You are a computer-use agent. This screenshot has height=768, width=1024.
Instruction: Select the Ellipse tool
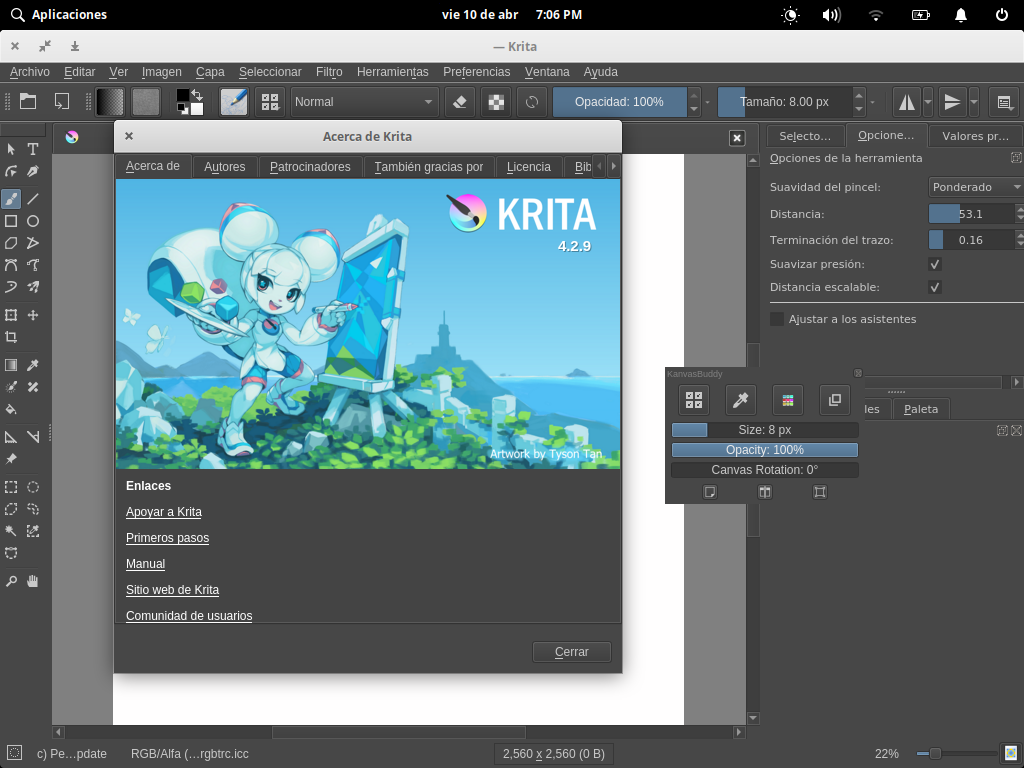tap(33, 221)
